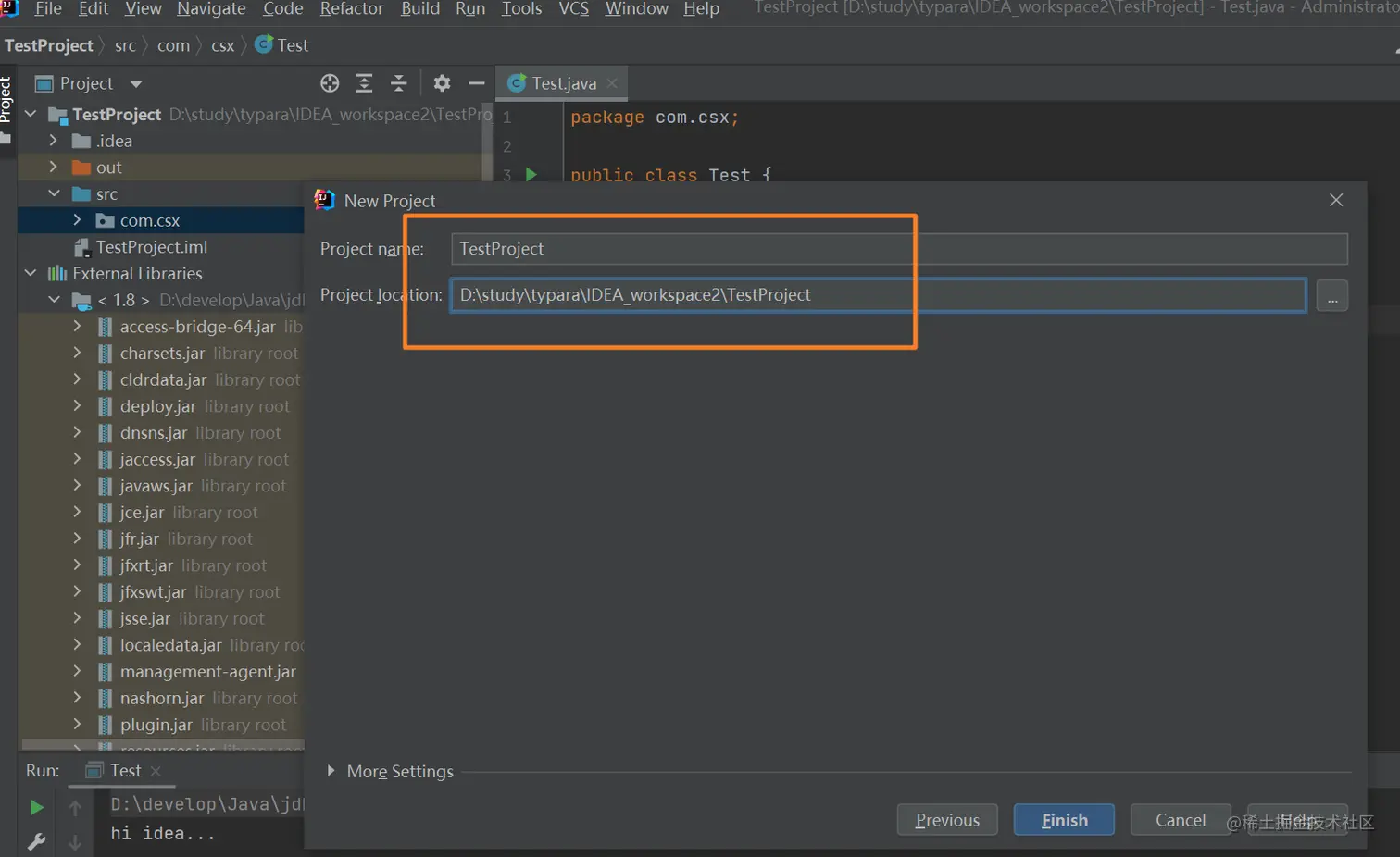Screen dimensions: 1400x857
Task: Expand the .idea folder
Action: pos(54,141)
